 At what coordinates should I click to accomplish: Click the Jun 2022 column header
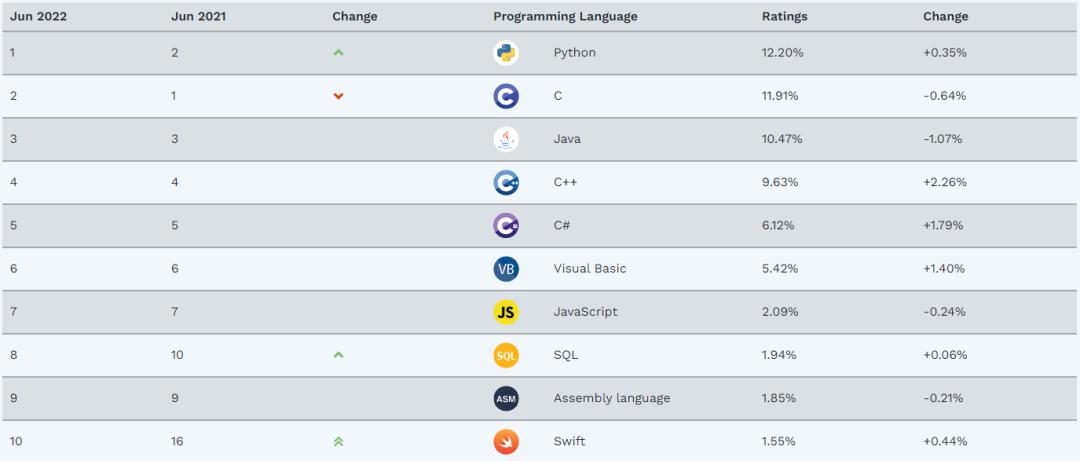[38, 16]
